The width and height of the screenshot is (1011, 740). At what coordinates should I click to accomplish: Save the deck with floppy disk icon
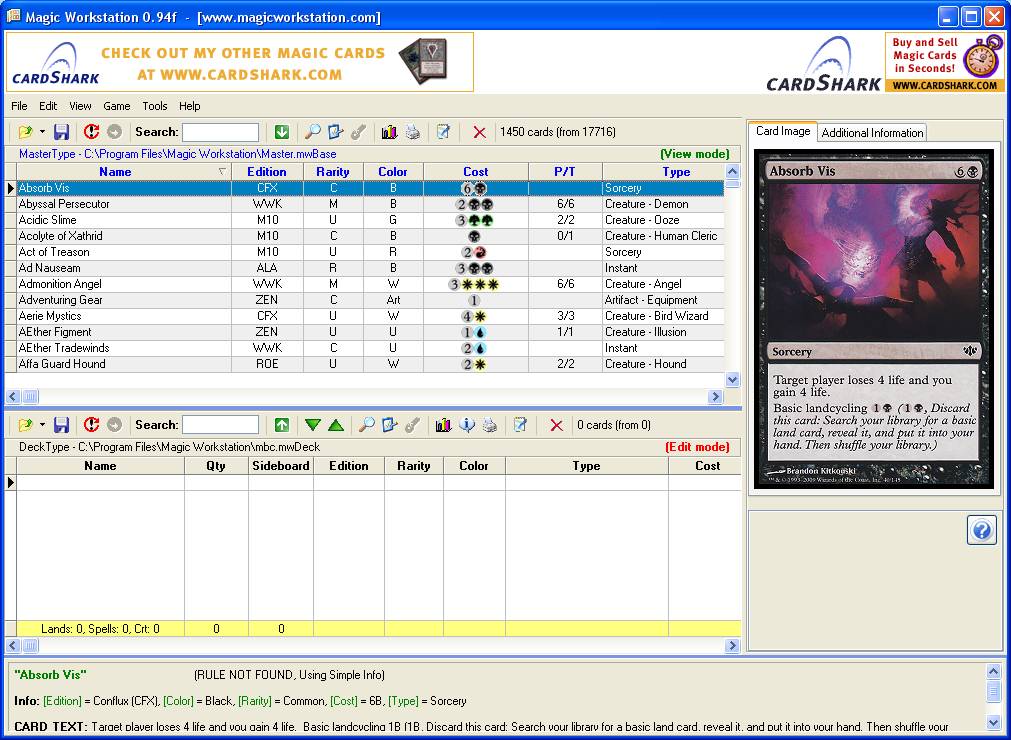tap(61, 425)
